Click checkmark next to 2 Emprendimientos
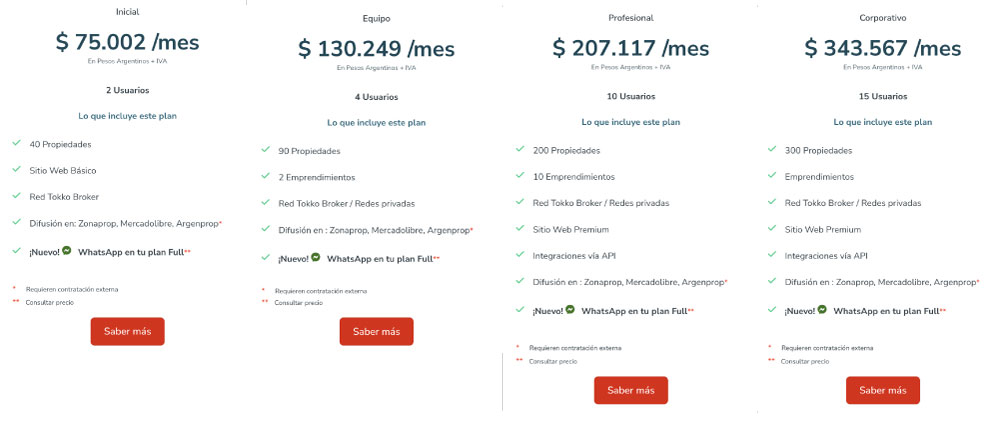 (265, 176)
